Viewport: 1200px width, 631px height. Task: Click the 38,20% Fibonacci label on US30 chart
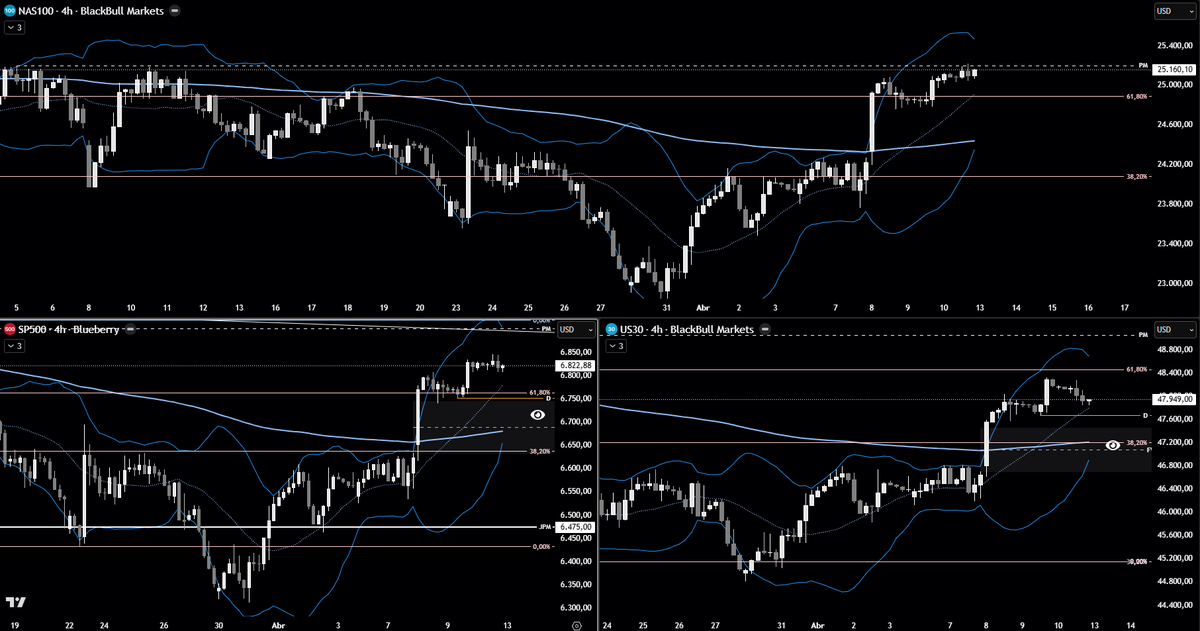[1137, 442]
